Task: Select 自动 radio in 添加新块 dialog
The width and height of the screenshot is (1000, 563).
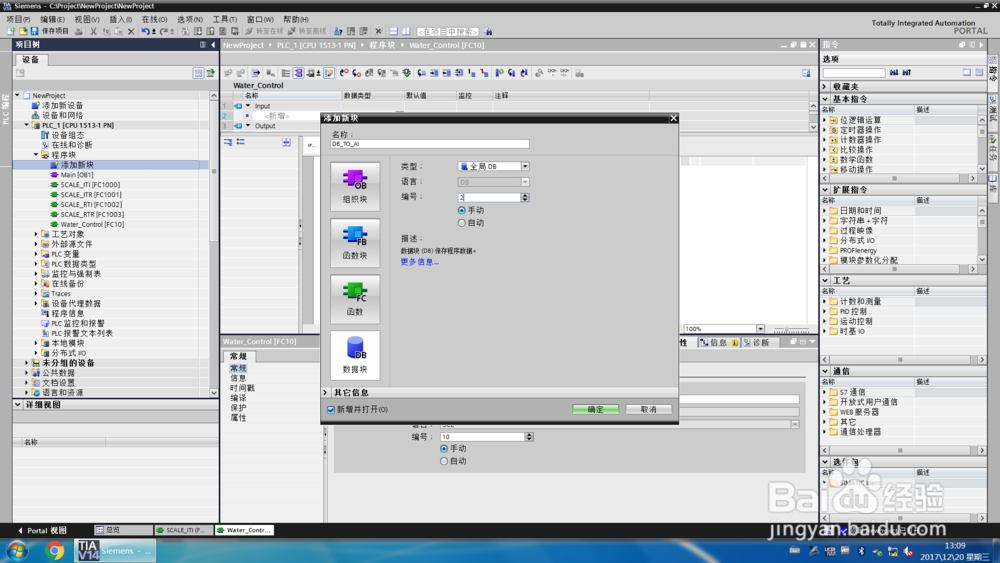Action: tap(462, 223)
